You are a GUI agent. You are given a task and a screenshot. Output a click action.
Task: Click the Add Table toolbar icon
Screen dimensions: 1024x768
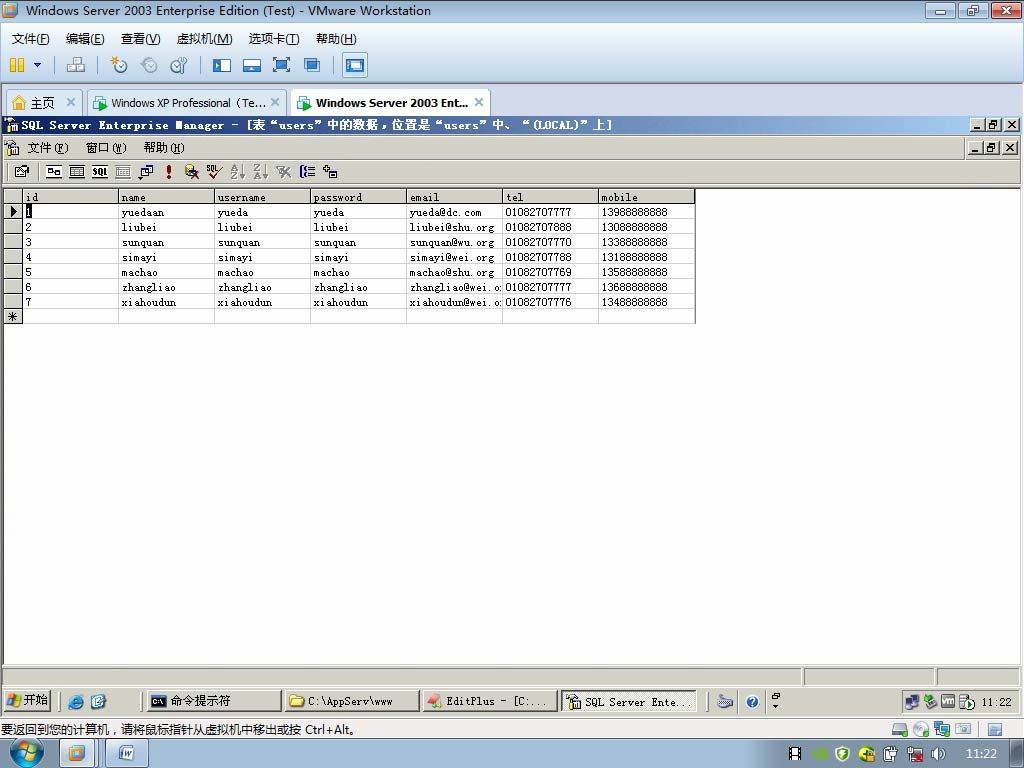330,172
